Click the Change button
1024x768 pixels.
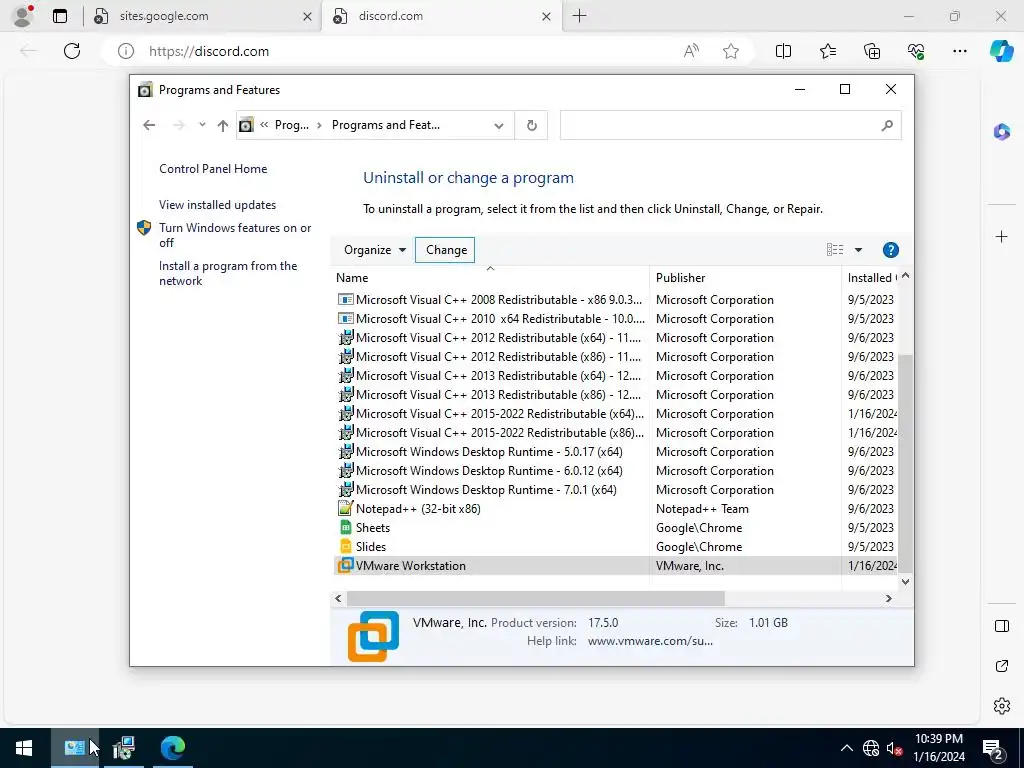tap(446, 249)
